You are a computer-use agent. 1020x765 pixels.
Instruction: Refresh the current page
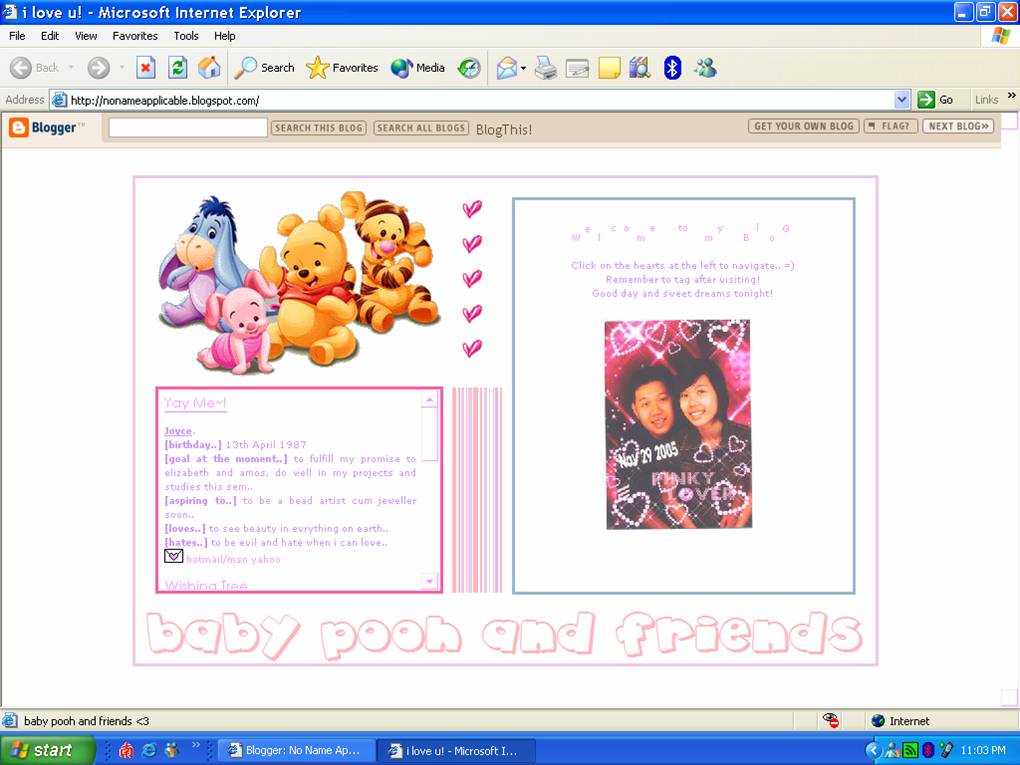(x=178, y=68)
